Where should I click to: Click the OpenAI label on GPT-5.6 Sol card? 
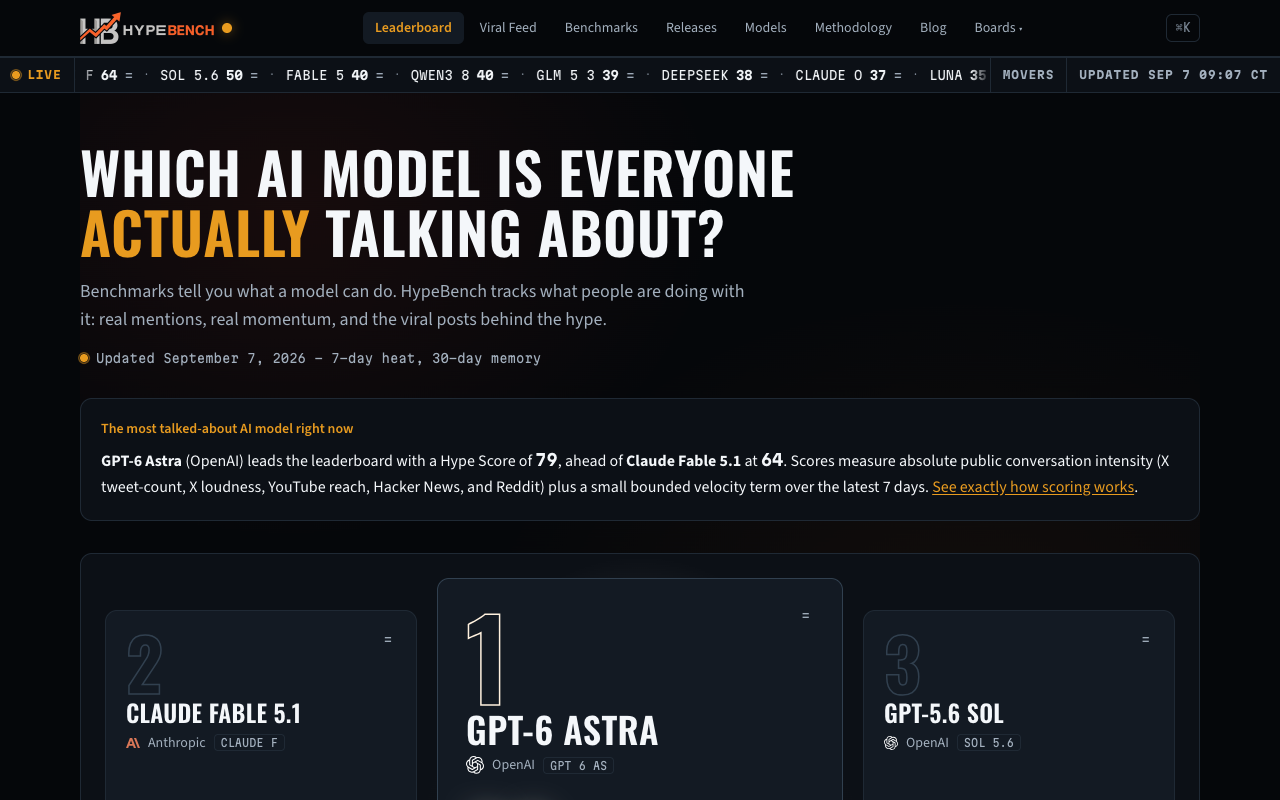[927, 743]
